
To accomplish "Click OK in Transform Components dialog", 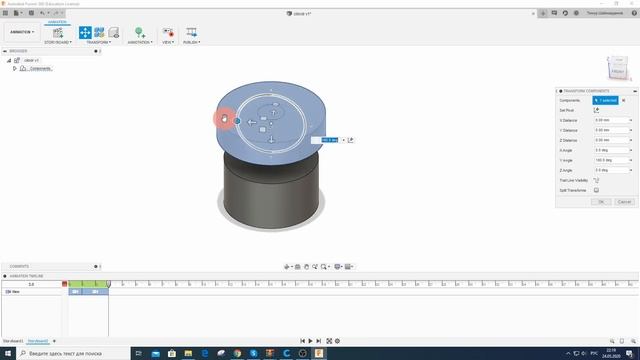I will [601, 202].
